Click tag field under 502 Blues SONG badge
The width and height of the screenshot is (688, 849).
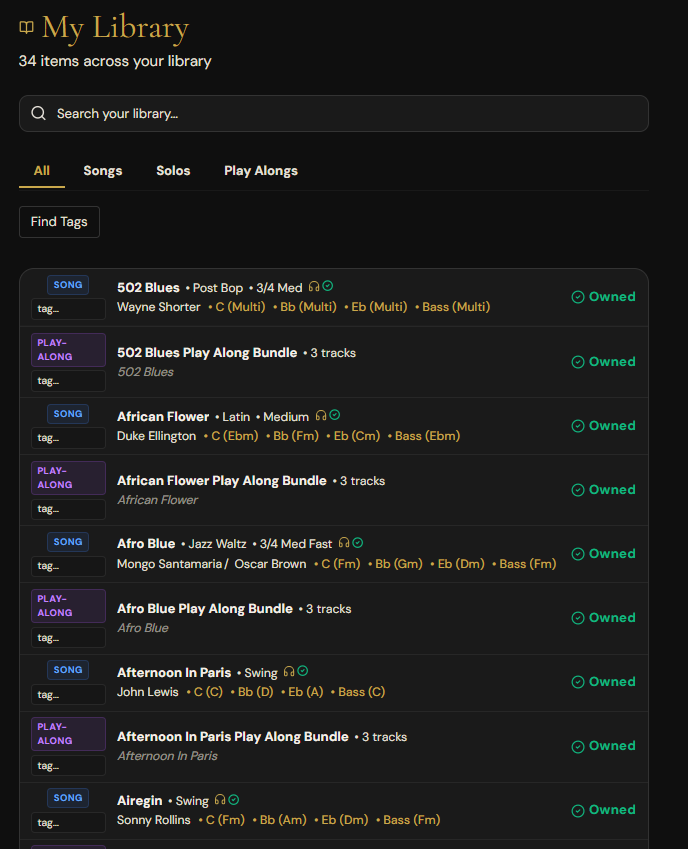point(68,309)
